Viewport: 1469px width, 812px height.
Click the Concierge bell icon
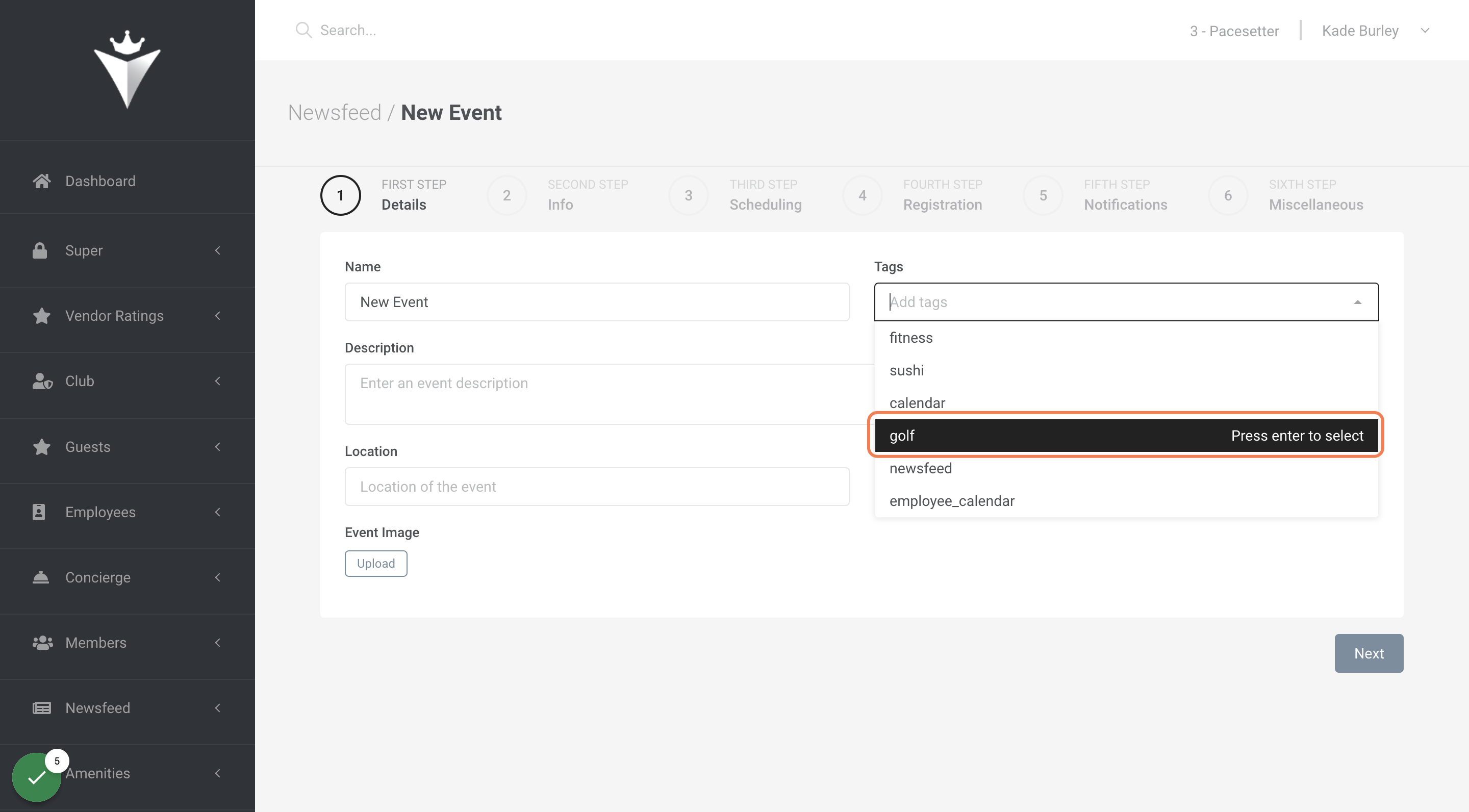[40, 577]
